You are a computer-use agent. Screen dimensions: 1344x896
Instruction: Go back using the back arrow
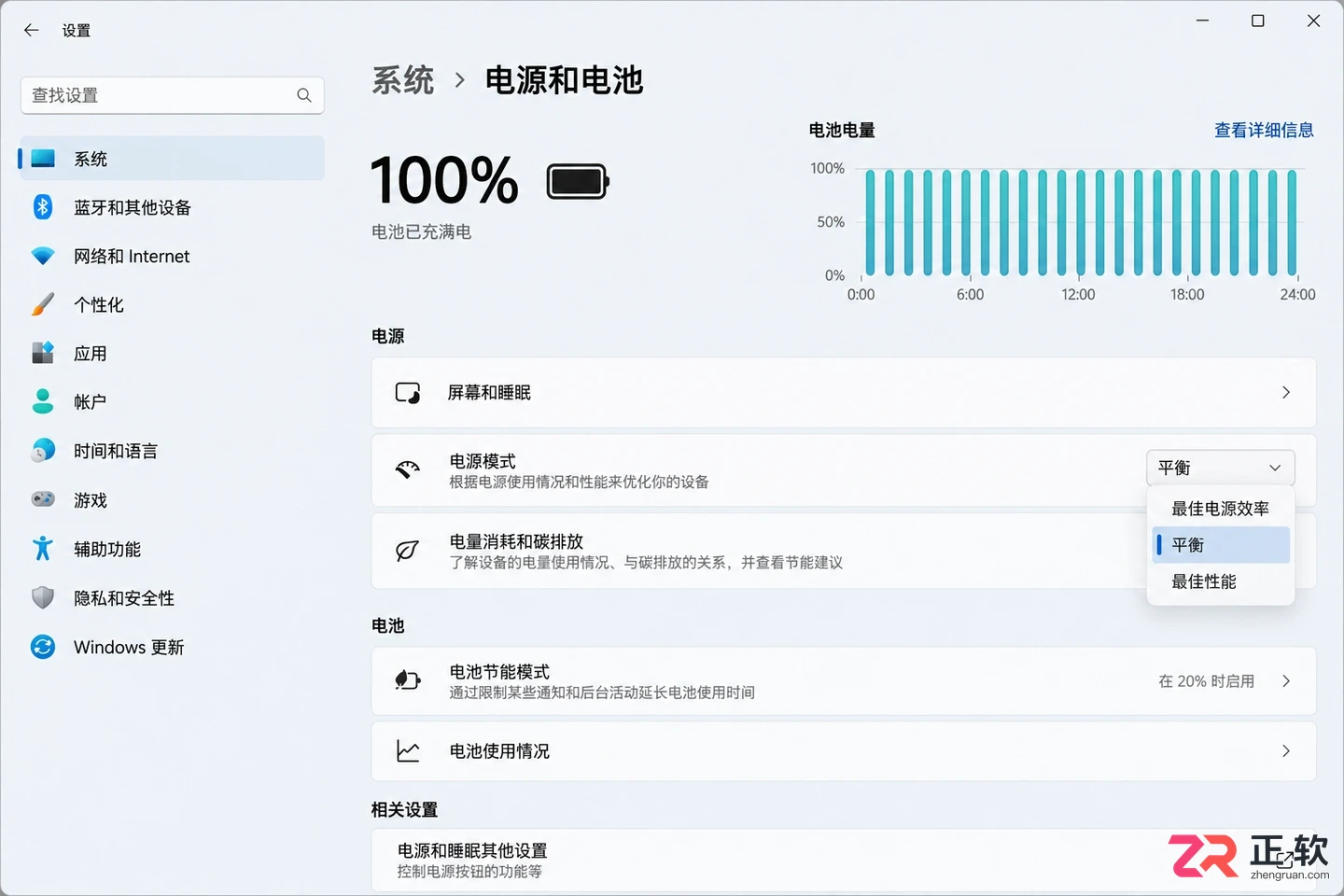(x=31, y=30)
